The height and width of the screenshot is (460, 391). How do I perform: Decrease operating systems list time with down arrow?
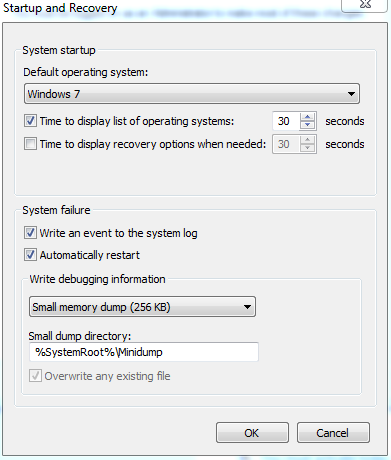click(x=308, y=125)
